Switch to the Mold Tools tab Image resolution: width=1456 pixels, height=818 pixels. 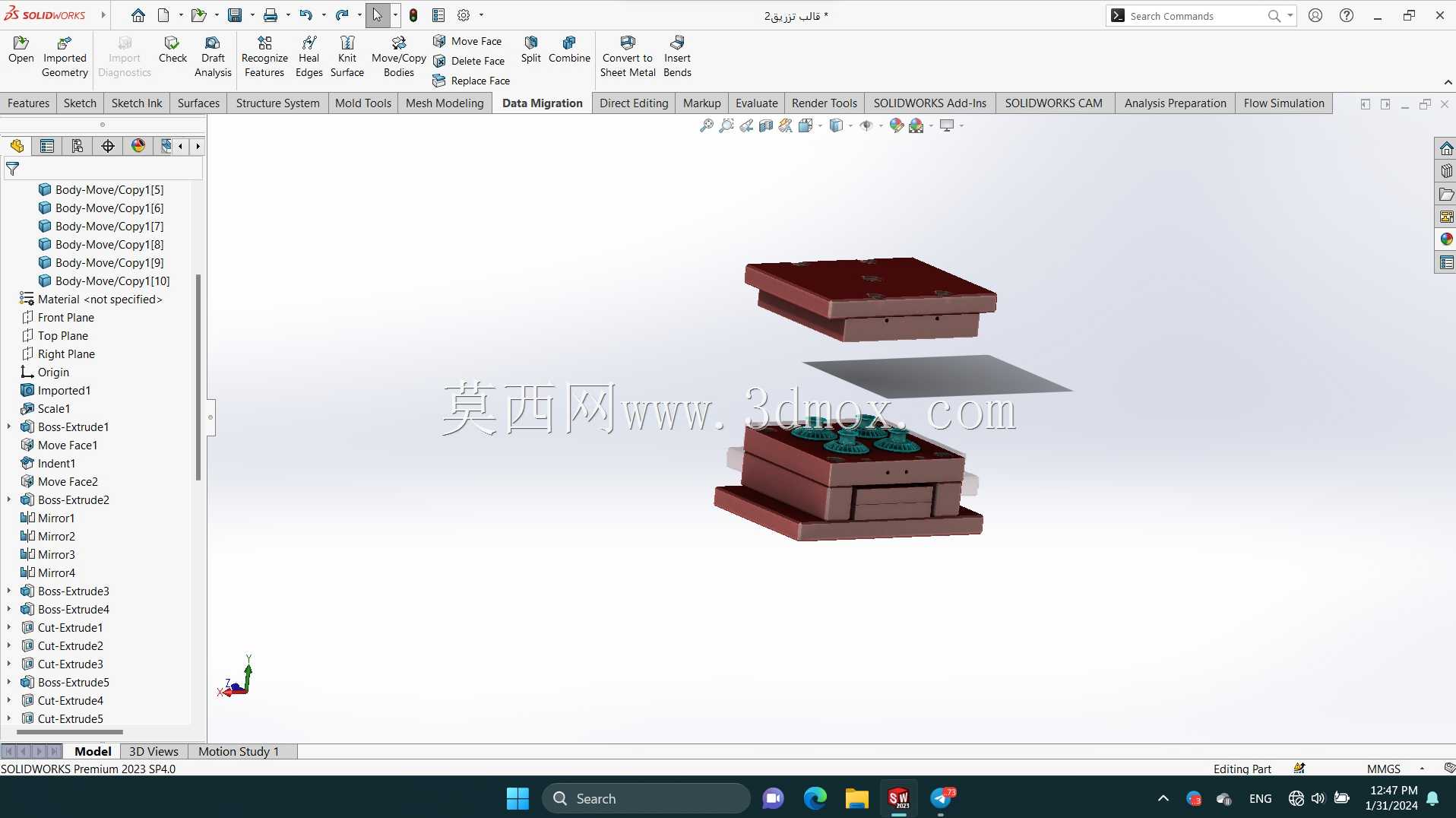[x=363, y=103]
